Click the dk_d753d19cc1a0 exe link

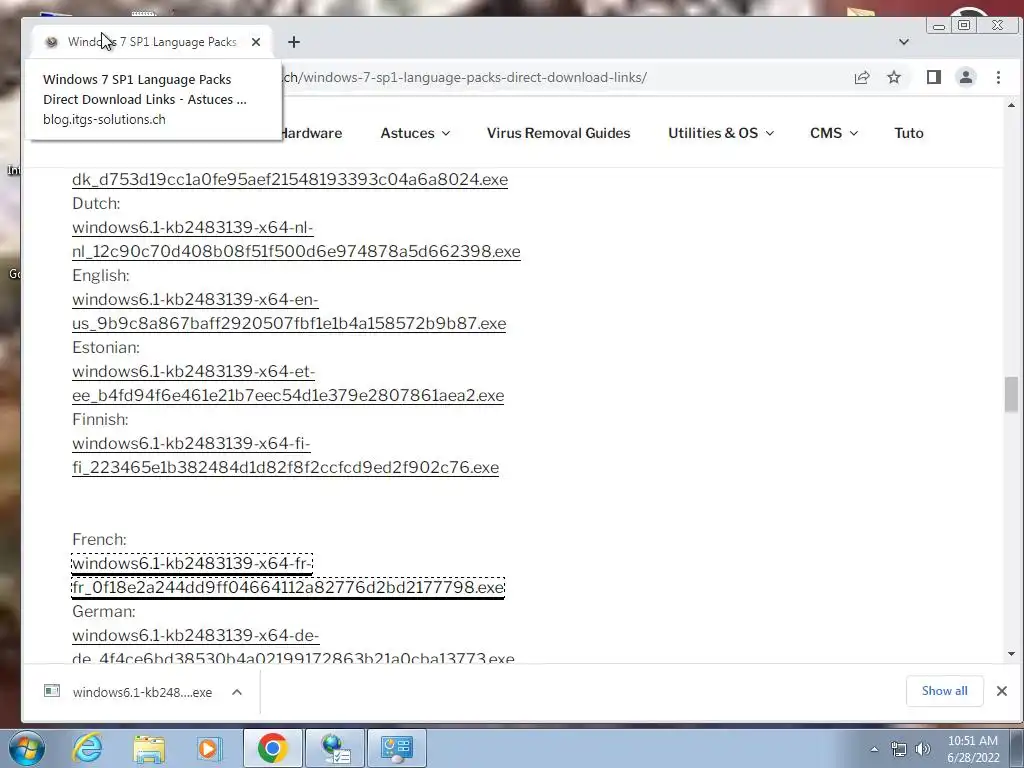(290, 179)
